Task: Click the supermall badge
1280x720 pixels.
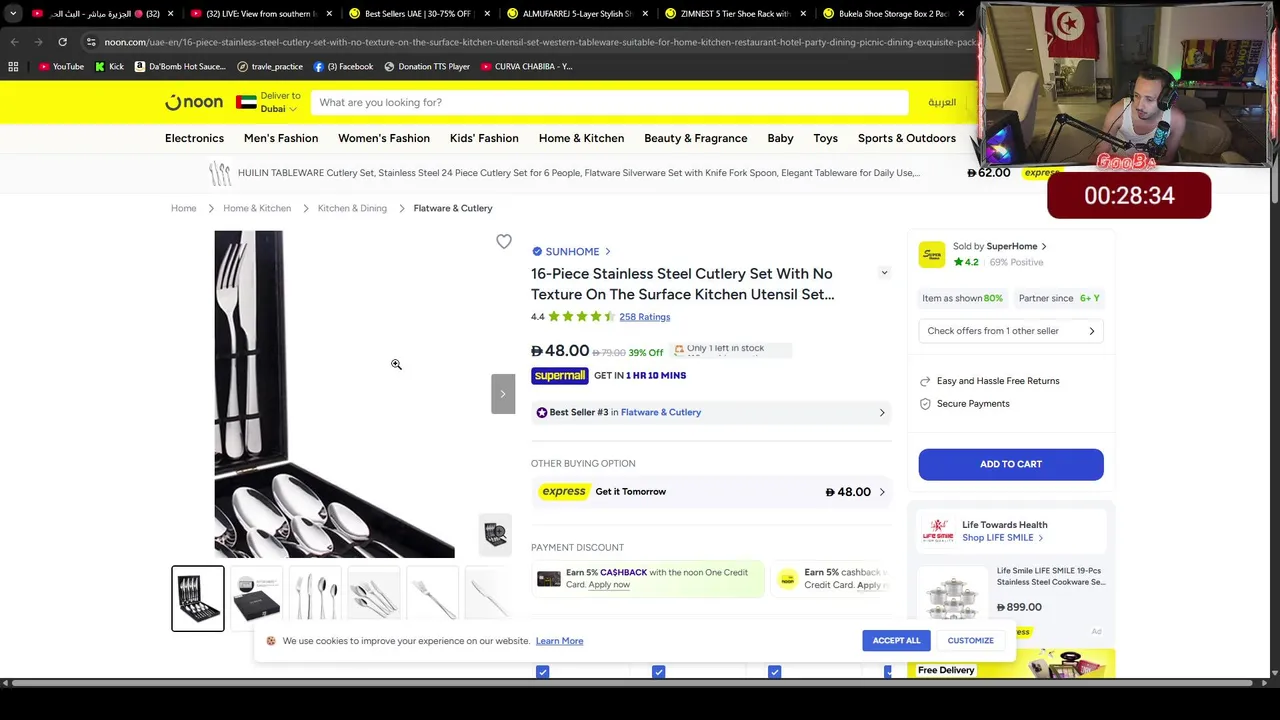Action: tap(559, 375)
